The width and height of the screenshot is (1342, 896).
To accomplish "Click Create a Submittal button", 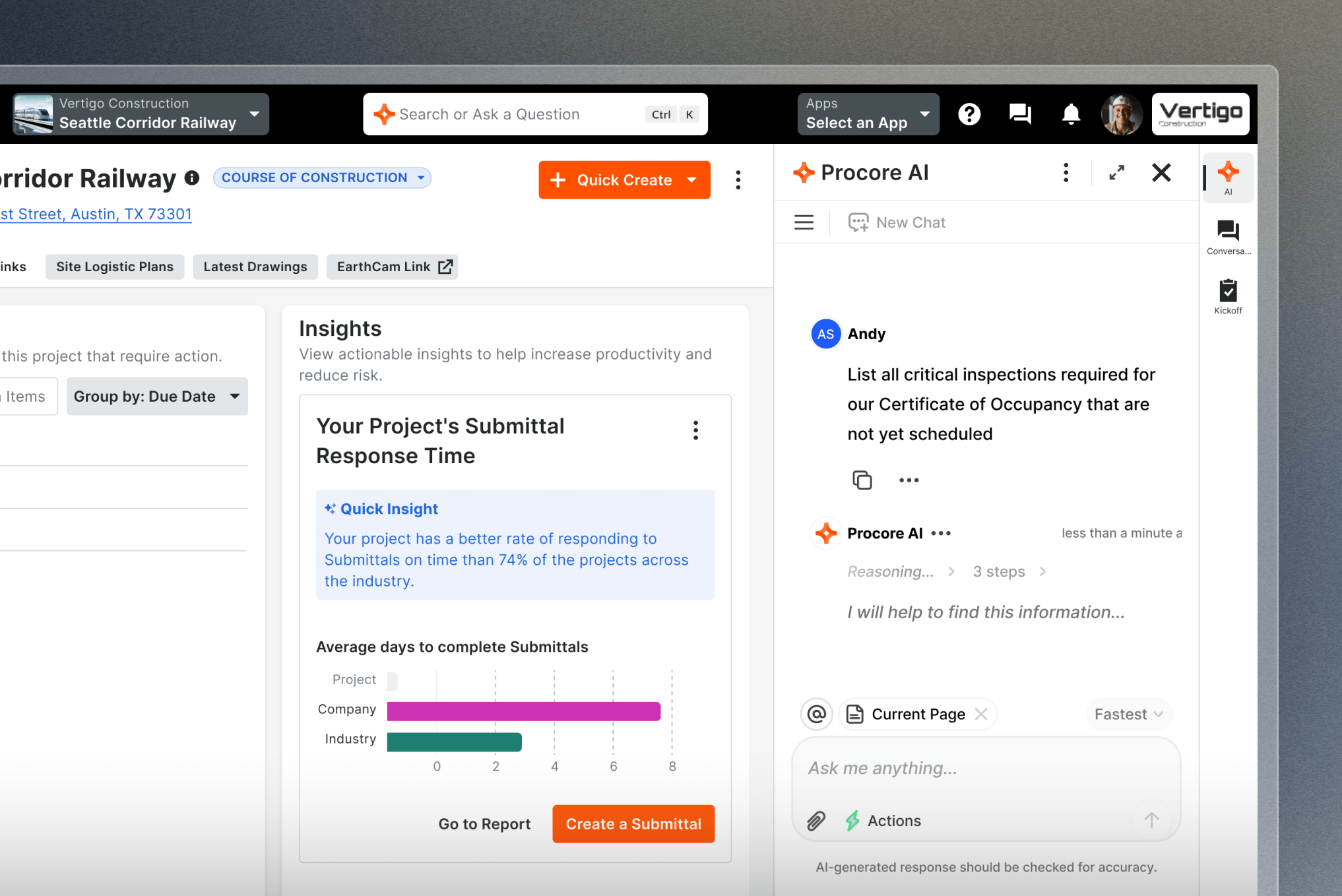I will pos(633,823).
